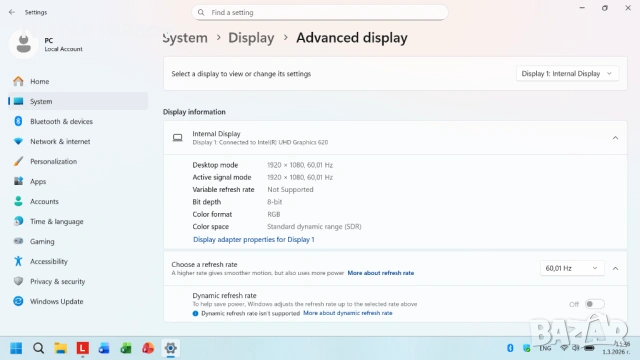Open the red L app in taskbar
Screen dimensions: 640x360
tap(82, 348)
